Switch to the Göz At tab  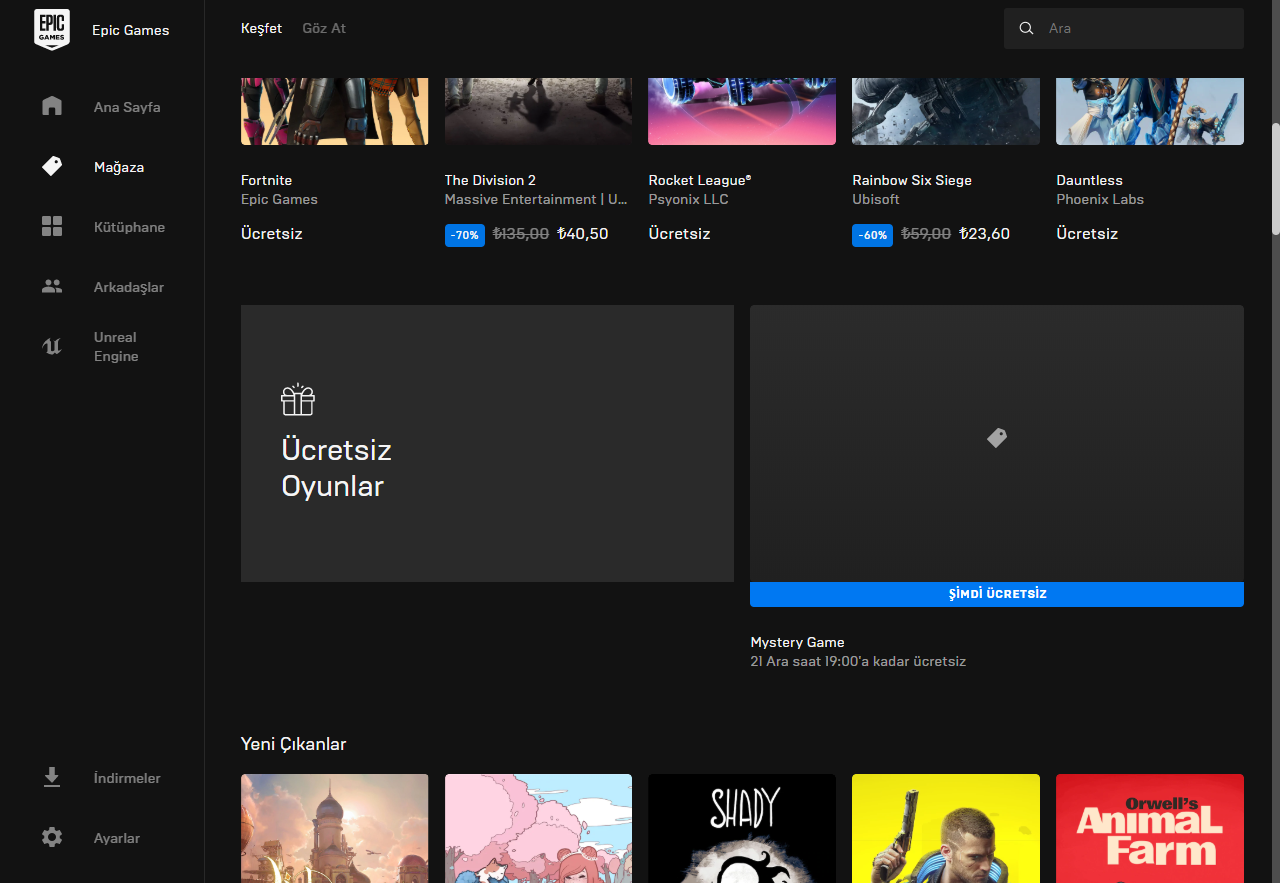tap(324, 28)
